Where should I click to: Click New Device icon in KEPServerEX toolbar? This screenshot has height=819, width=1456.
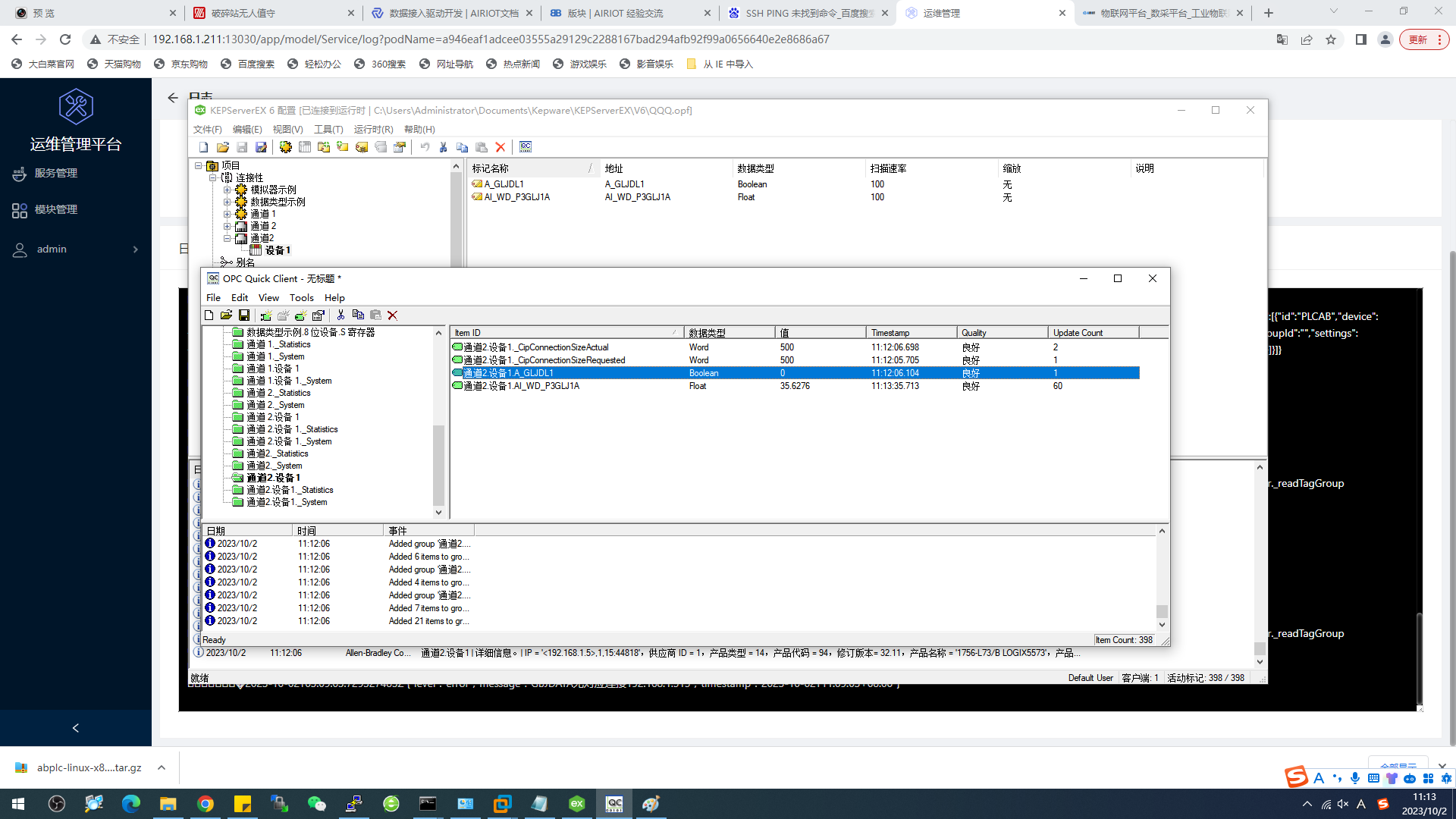pos(304,147)
